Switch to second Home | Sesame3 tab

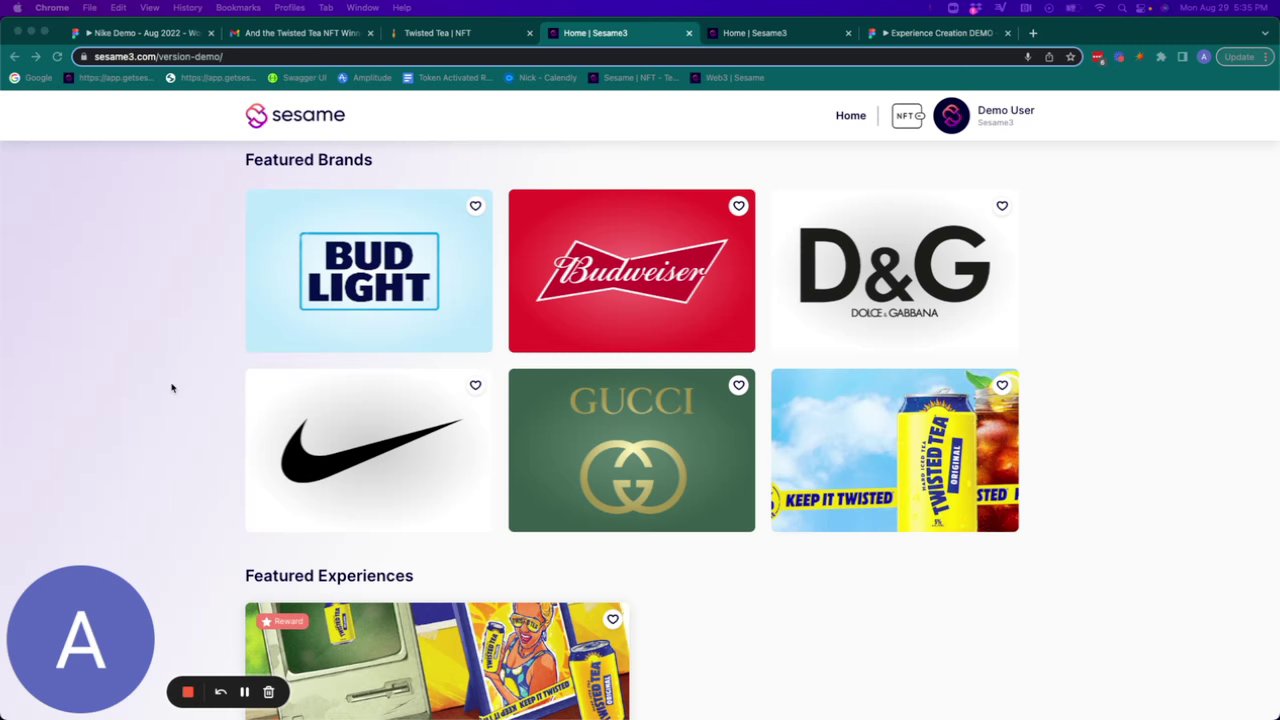pos(778,33)
